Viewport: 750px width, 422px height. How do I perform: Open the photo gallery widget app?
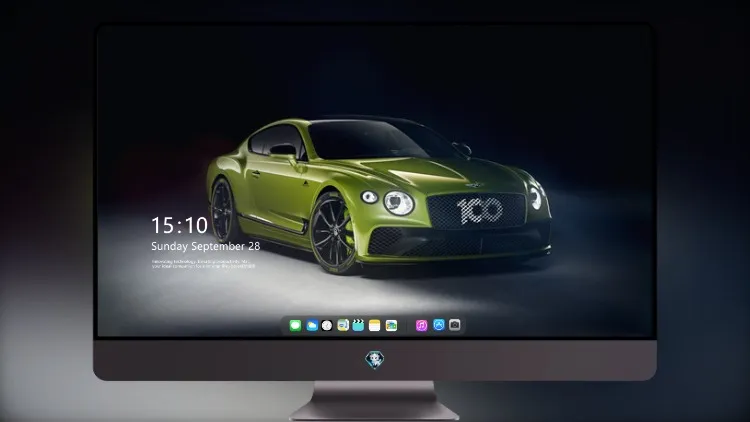point(391,325)
